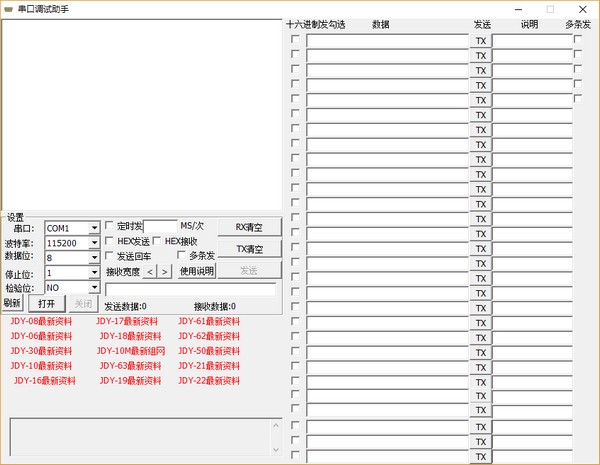Enable the 定时发 timed send checkbox
Screen dimensions: 600x465
tap(109, 225)
